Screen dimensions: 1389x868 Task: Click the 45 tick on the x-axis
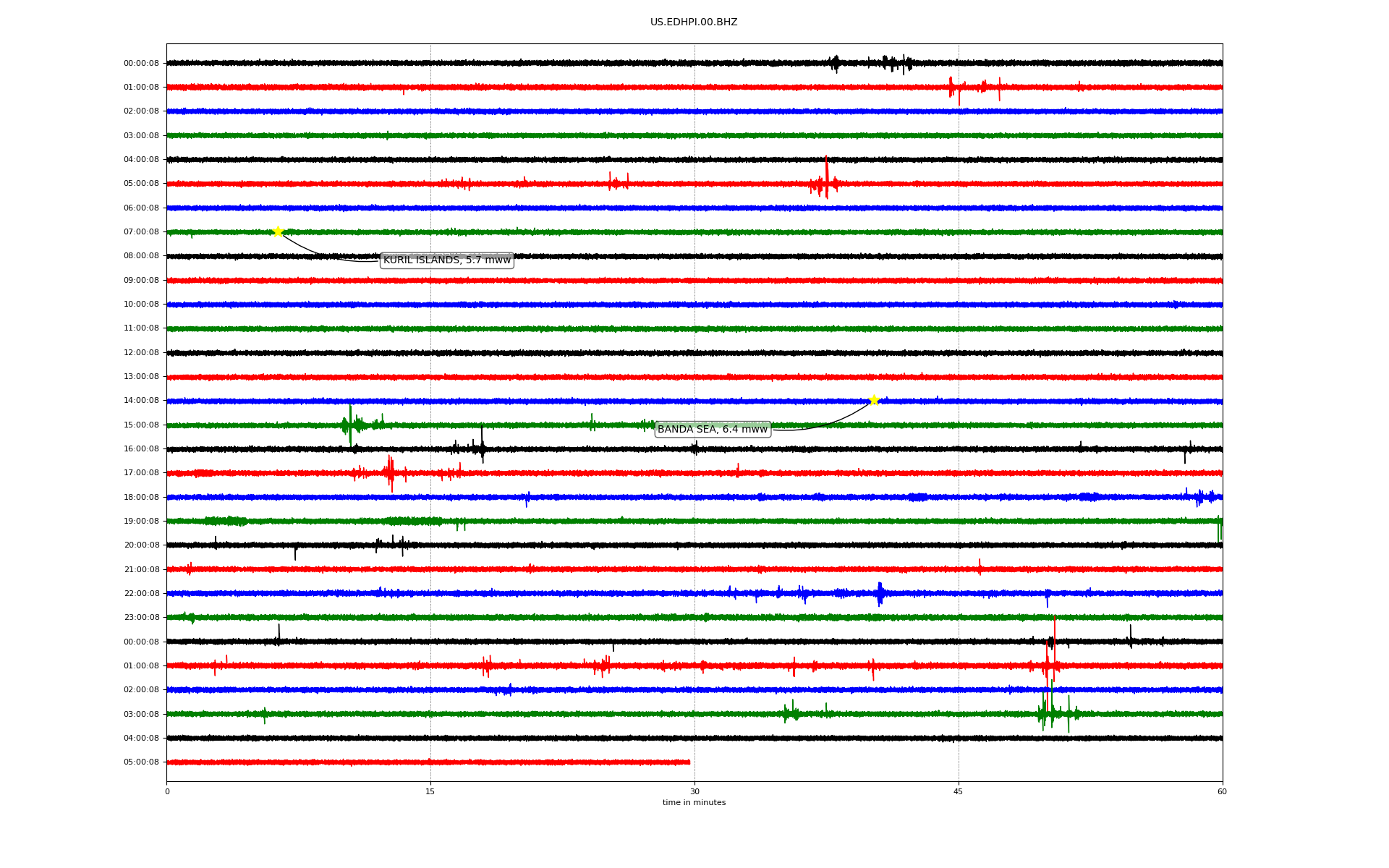(959, 791)
